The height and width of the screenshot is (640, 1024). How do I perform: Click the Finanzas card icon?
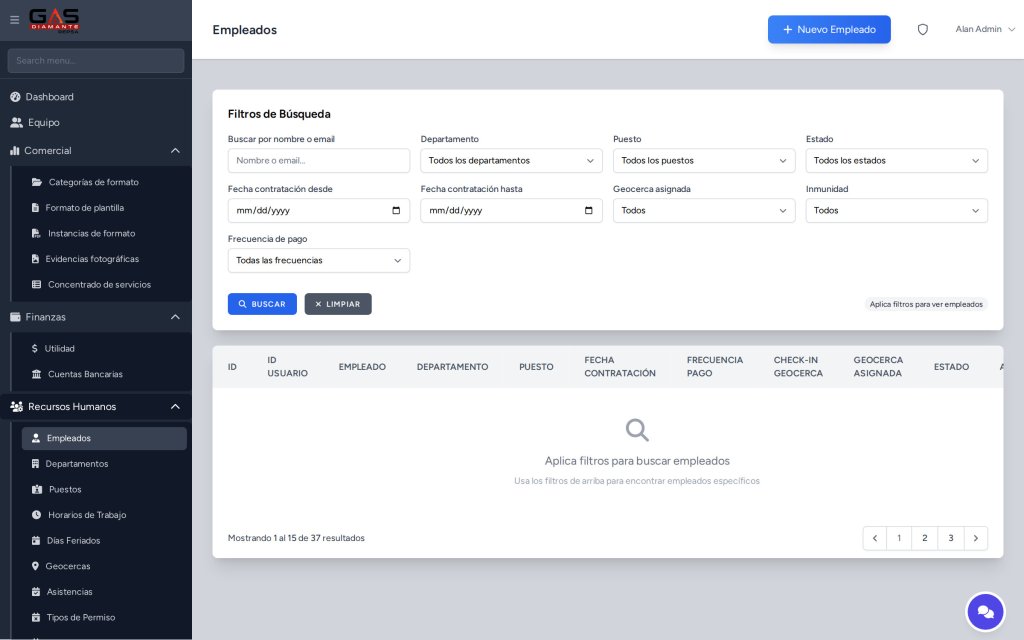pyautogui.click(x=15, y=317)
